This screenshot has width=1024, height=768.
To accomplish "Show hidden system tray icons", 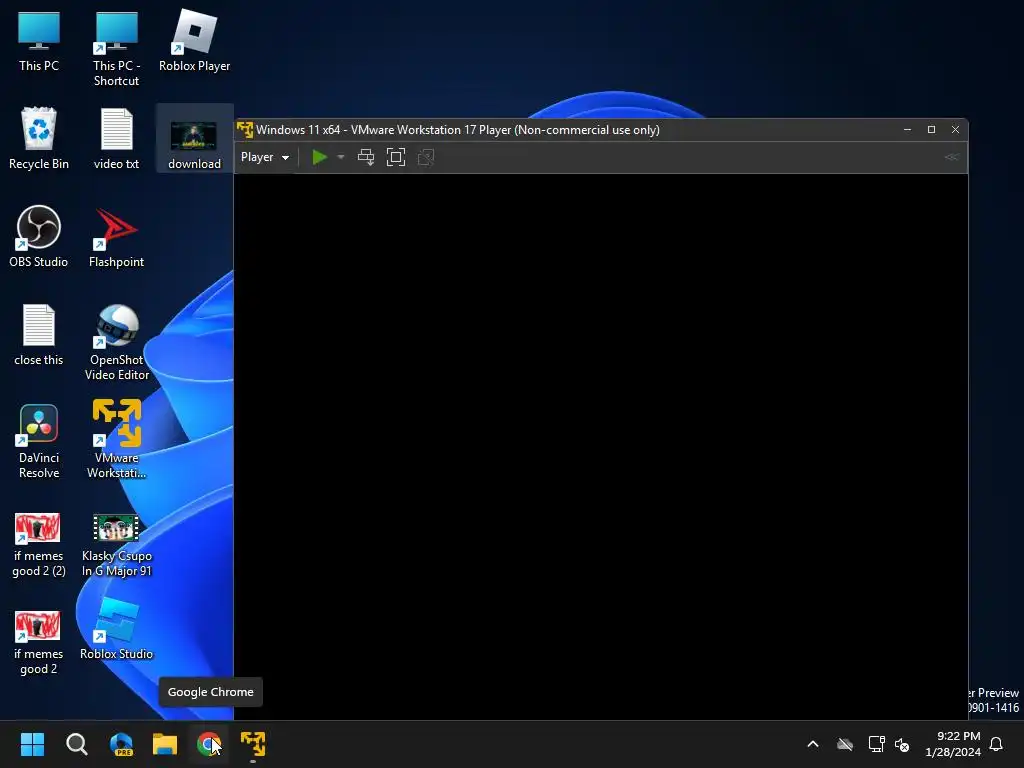I will point(813,744).
